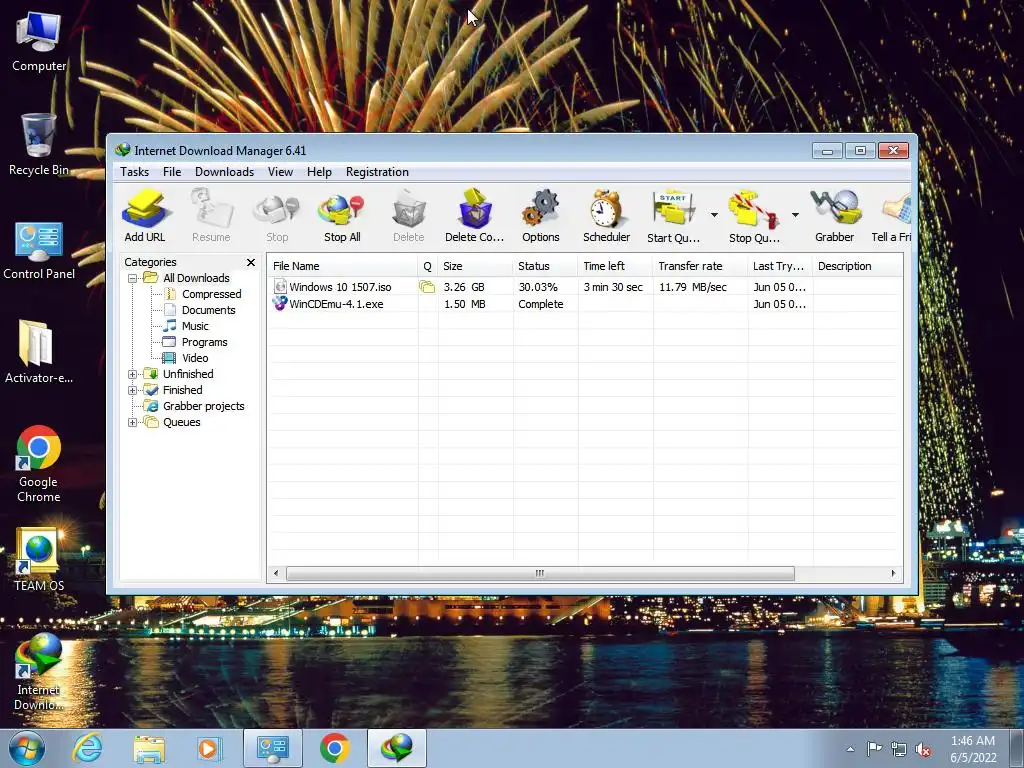Open the Scheduler alarm clock icon
The width and height of the screenshot is (1024, 768).
click(606, 215)
